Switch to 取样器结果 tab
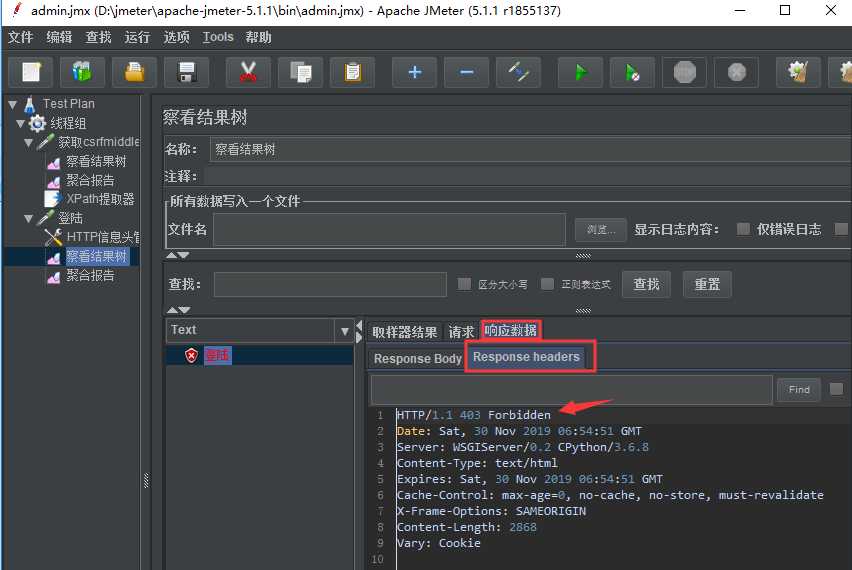Viewport: 852px width, 570px height. [x=405, y=331]
